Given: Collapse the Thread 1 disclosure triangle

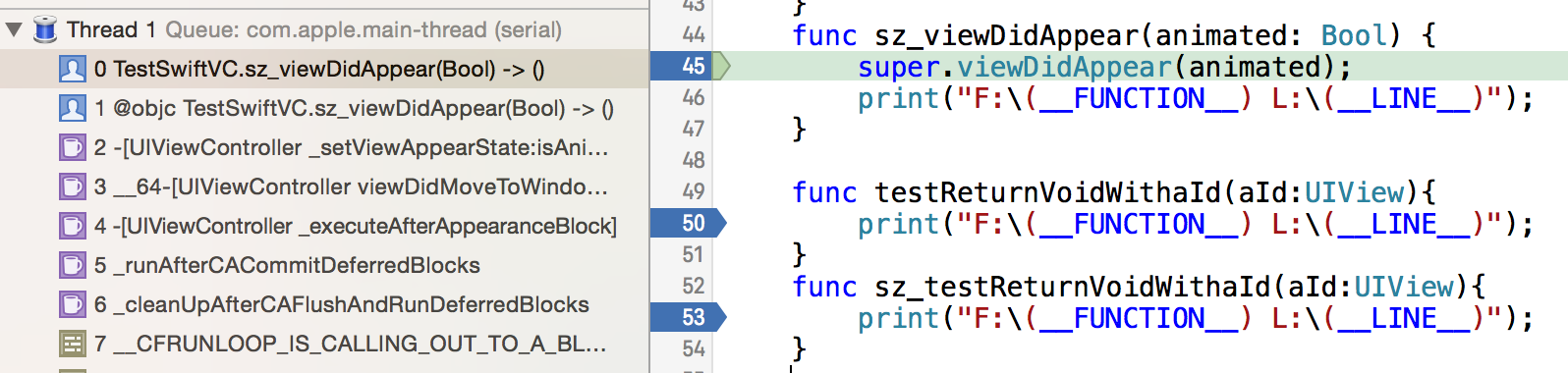Looking at the screenshot, I should [x=14, y=29].
